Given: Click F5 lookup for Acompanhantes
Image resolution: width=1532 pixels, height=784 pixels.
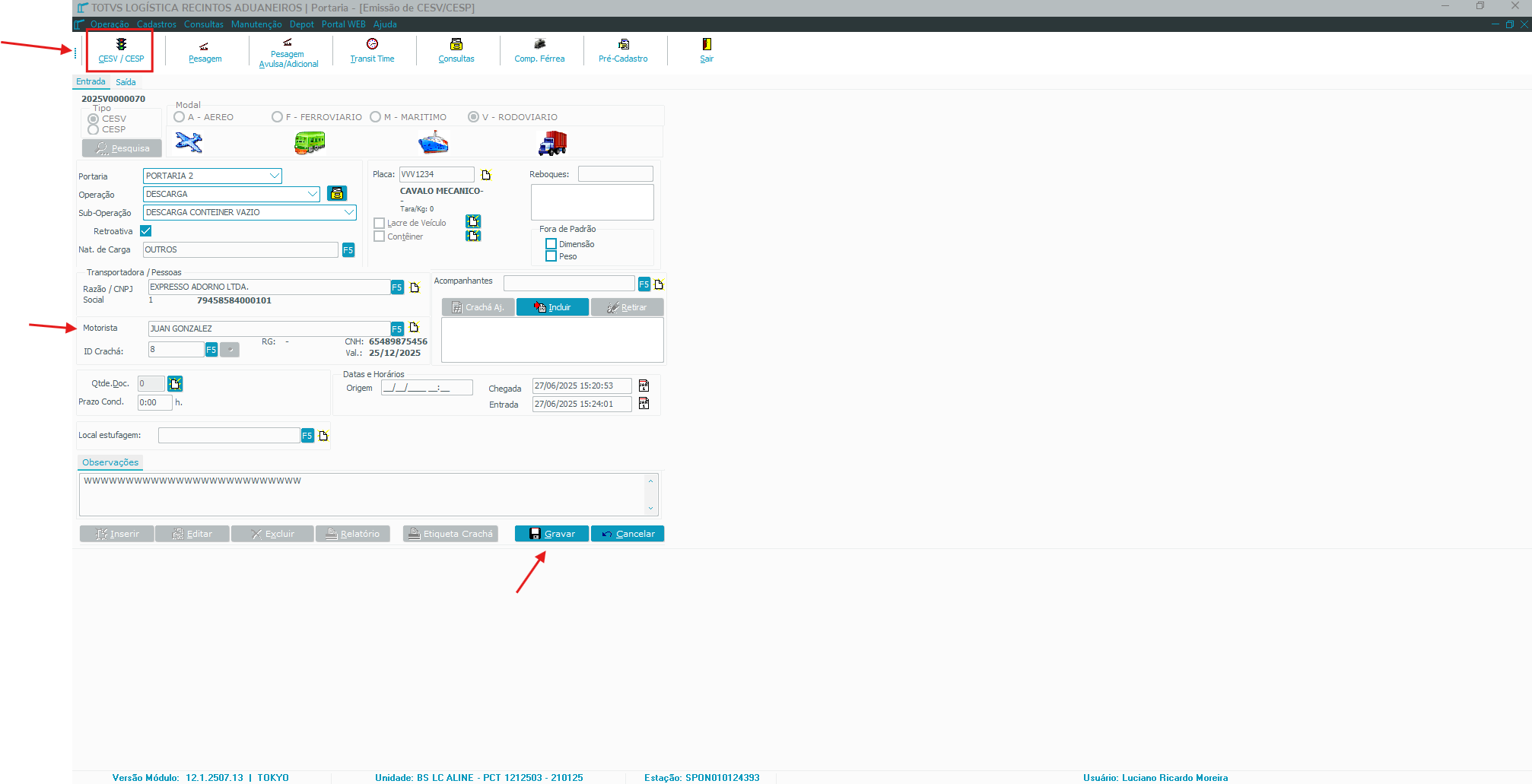Looking at the screenshot, I should tap(644, 284).
